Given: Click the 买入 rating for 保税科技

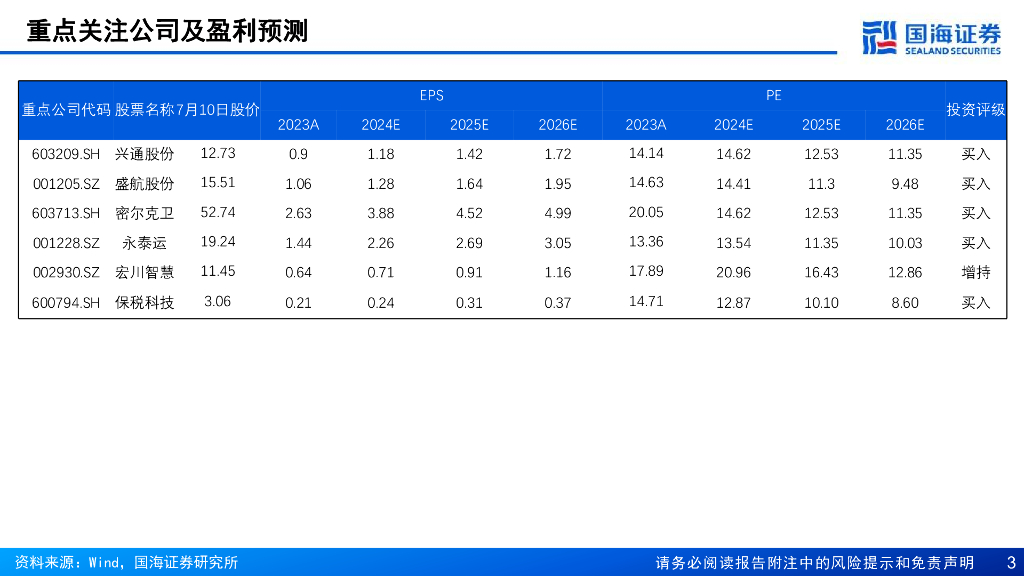Looking at the screenshot, I should [976, 303].
